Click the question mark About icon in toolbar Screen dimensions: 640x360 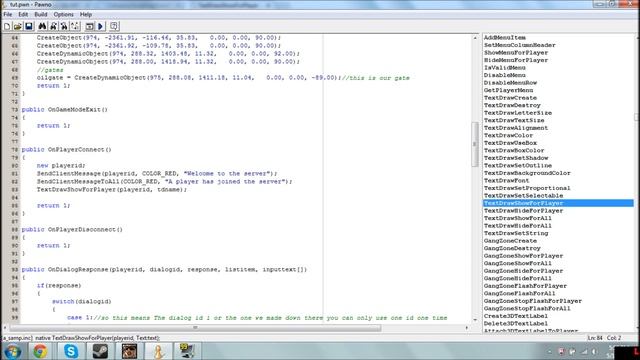coord(114,27)
